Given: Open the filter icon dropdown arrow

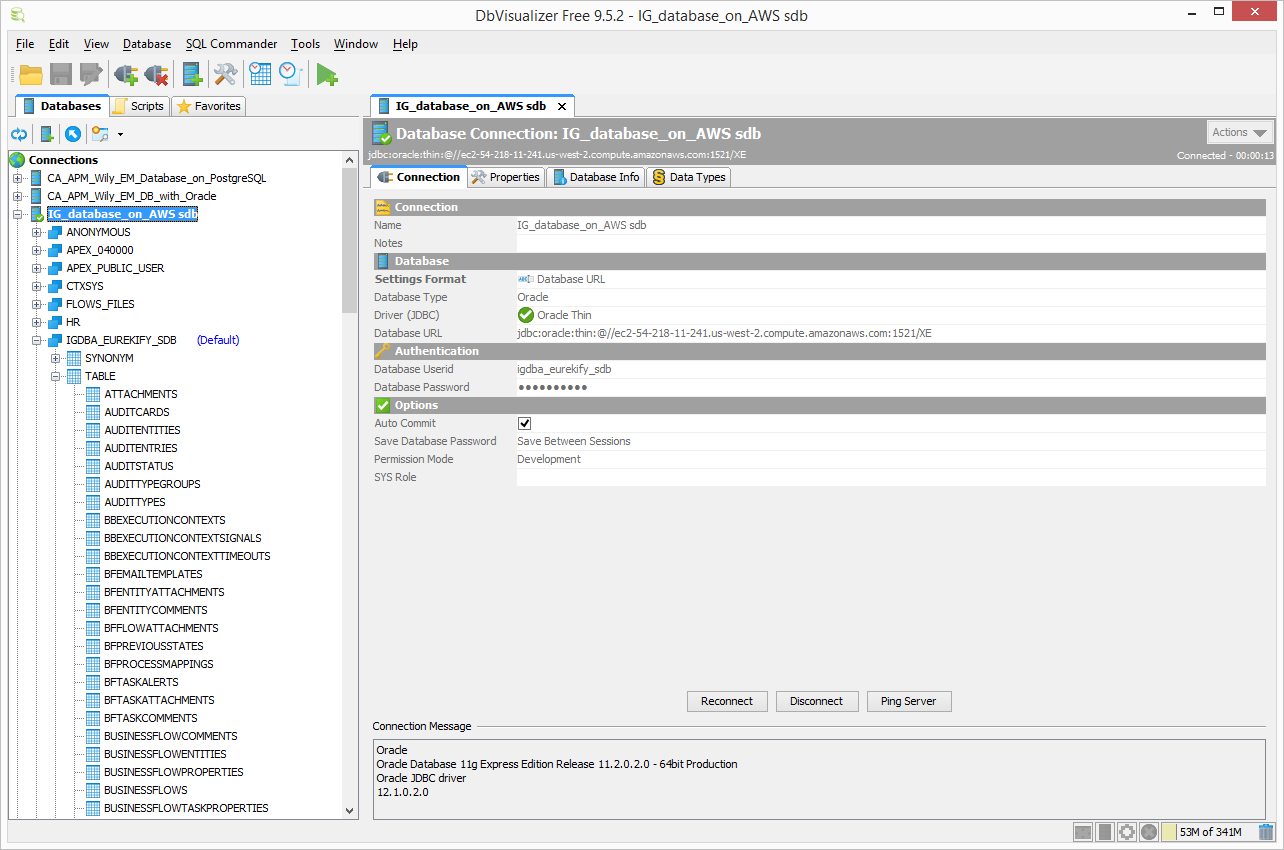Looking at the screenshot, I should coord(120,134).
